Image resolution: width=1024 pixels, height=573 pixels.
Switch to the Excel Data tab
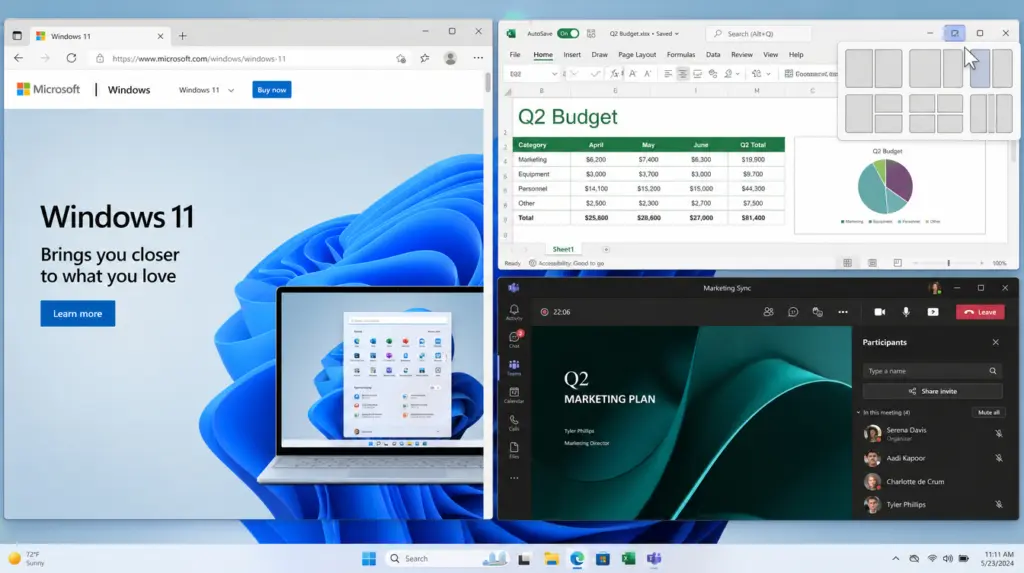pyautogui.click(x=712, y=55)
